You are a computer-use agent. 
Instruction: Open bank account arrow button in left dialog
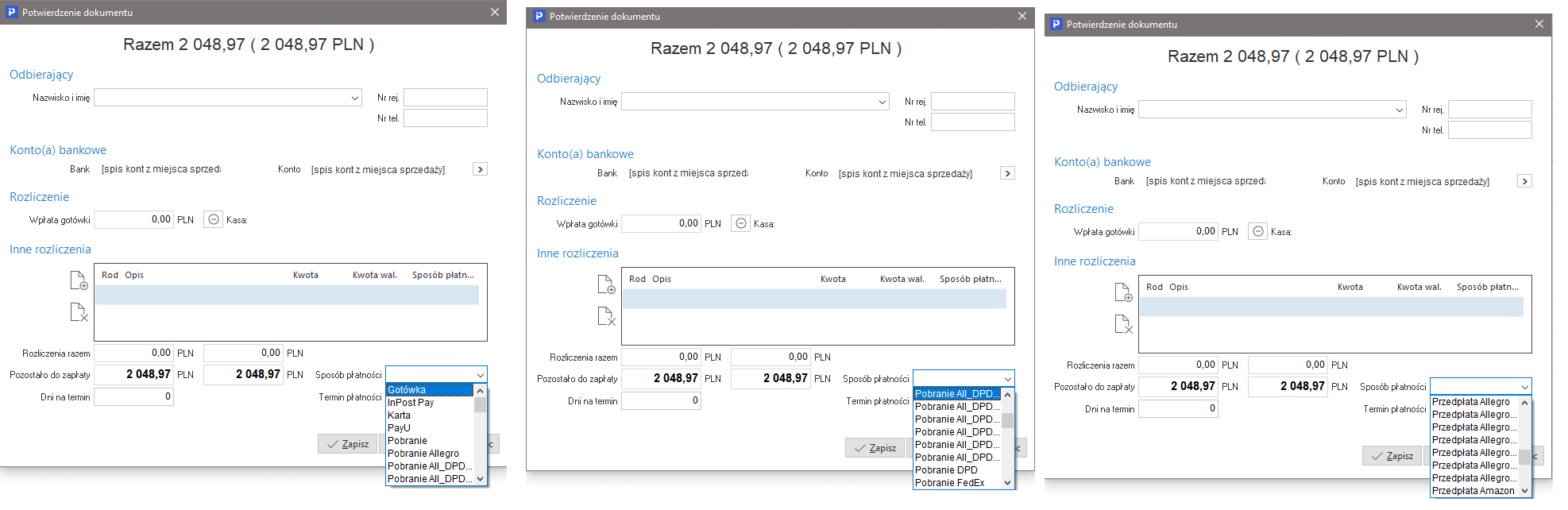[480, 169]
